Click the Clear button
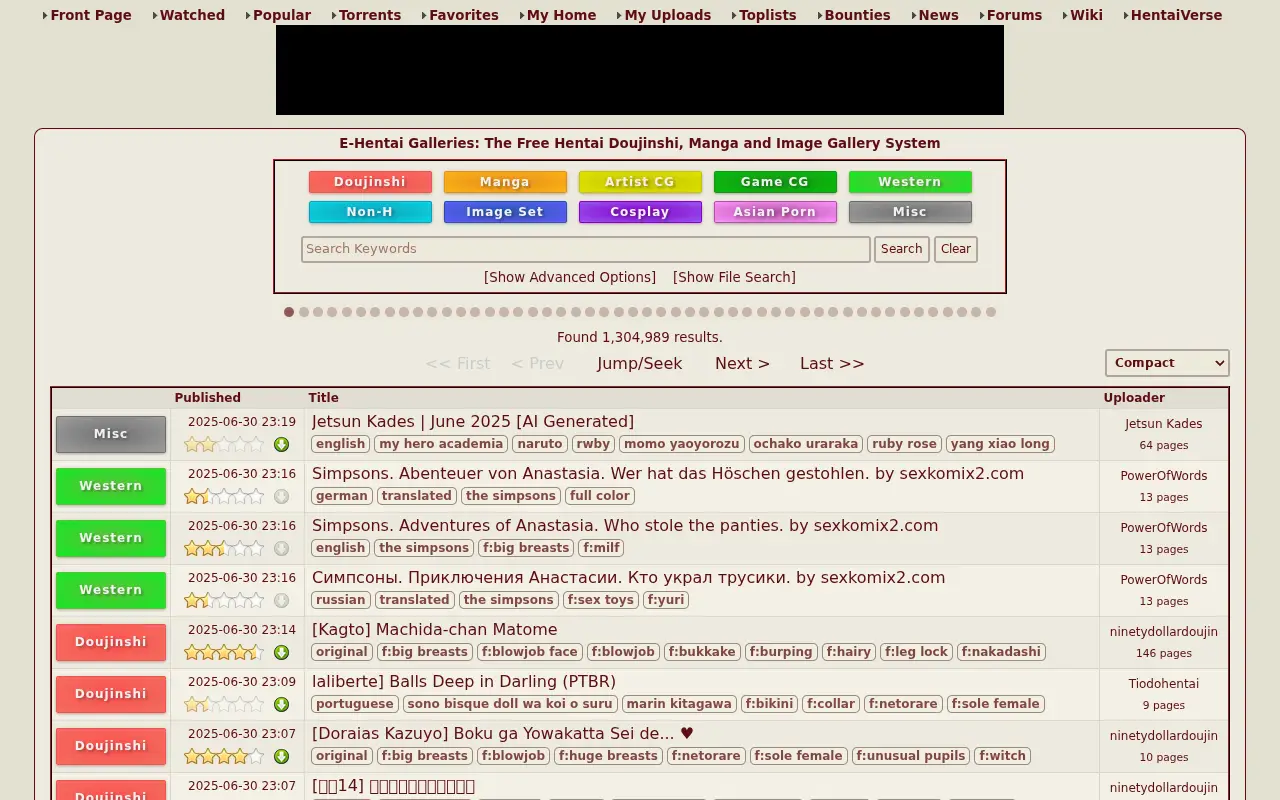 click(x=956, y=249)
